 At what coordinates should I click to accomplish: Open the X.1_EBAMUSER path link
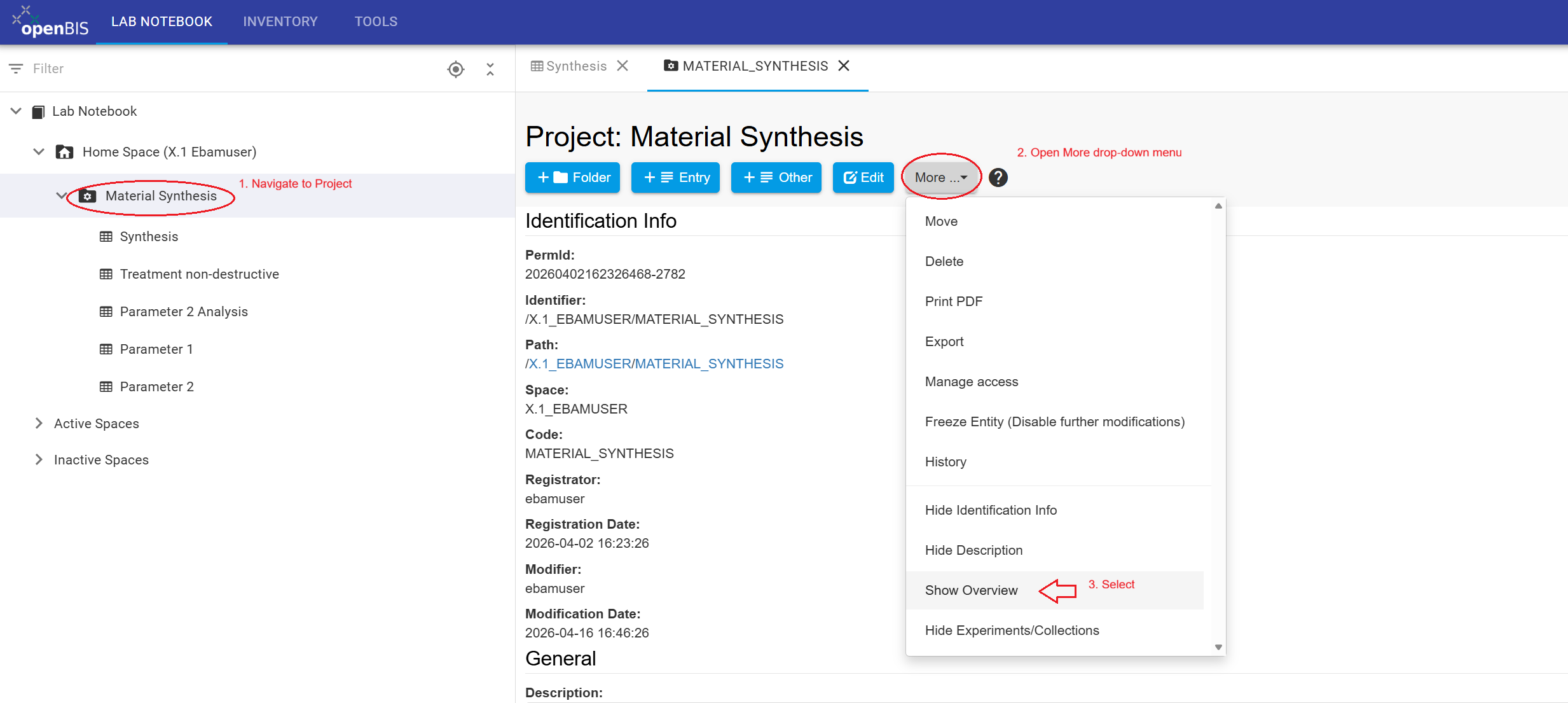[x=579, y=364]
